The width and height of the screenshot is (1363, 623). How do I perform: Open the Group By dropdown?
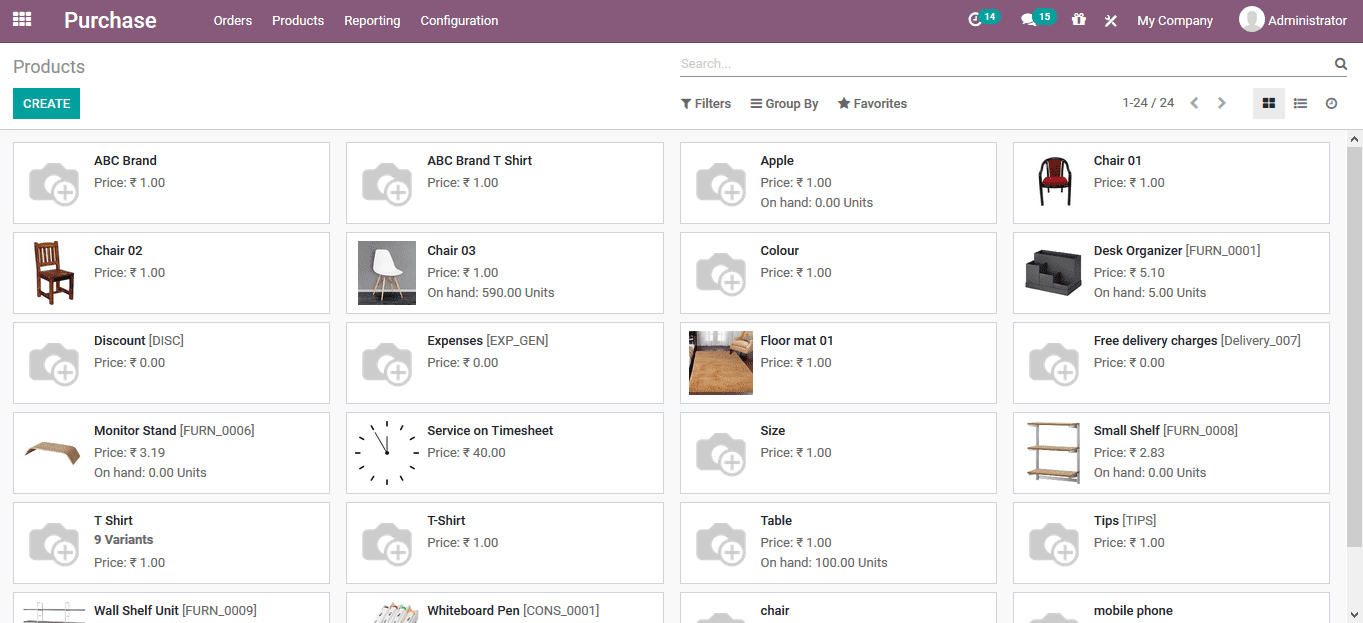[x=784, y=103]
